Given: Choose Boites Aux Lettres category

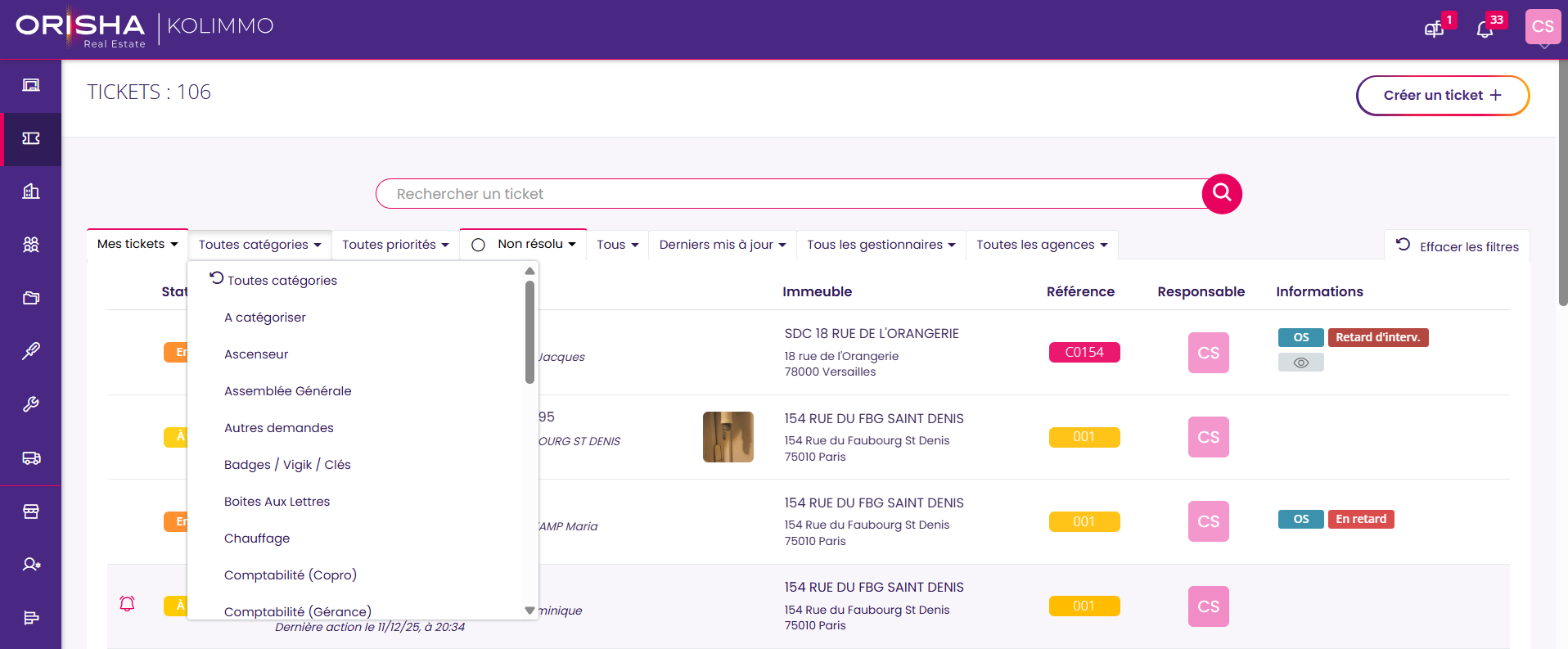Looking at the screenshot, I should pos(277,502).
